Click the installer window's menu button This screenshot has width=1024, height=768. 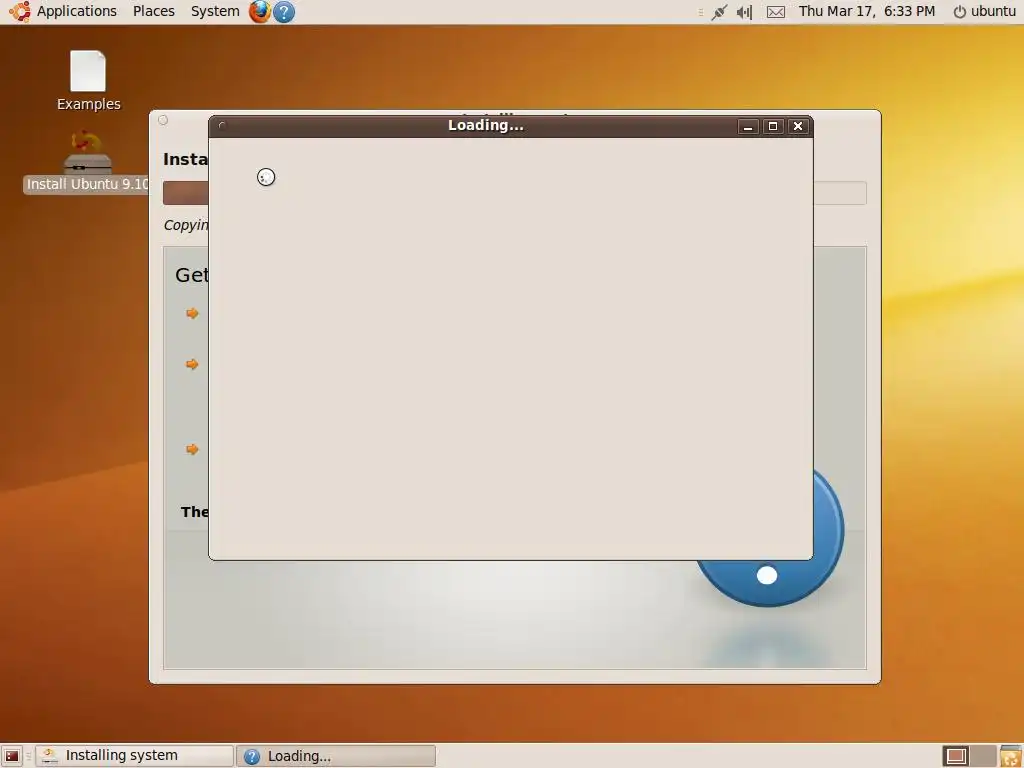point(163,120)
